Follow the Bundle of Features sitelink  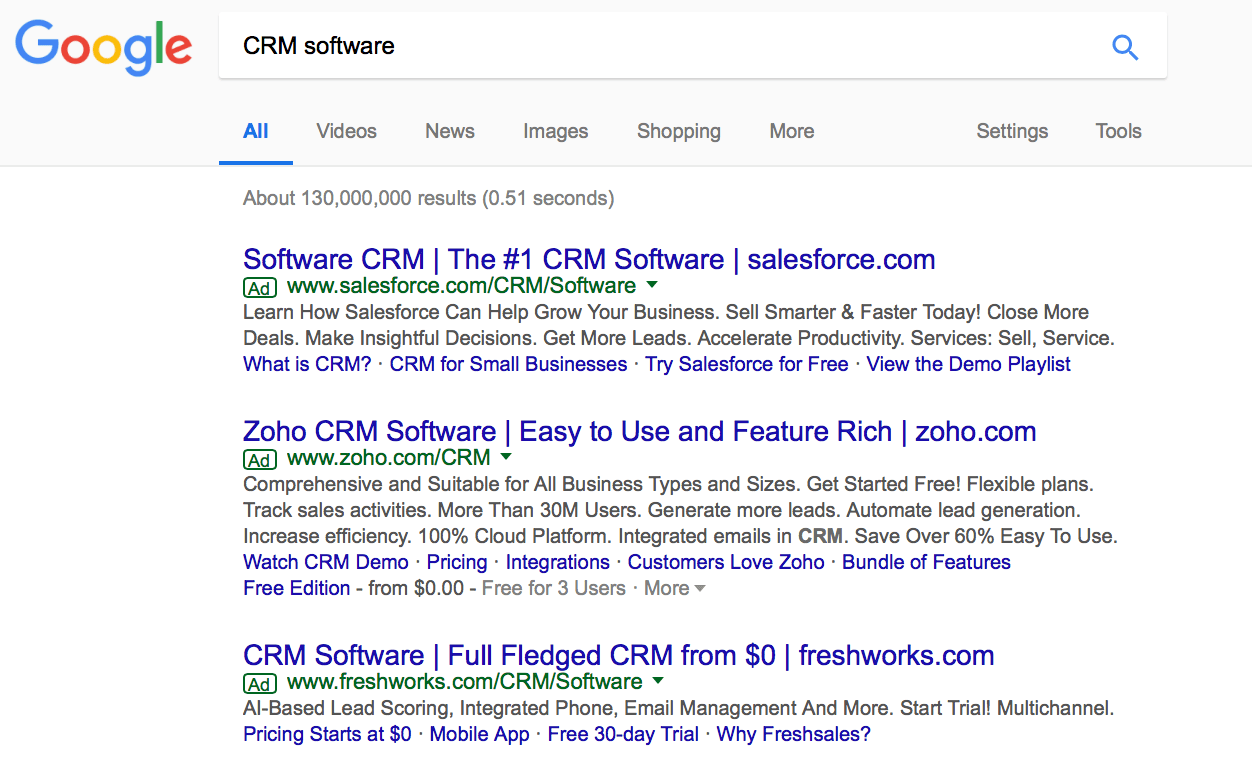click(x=926, y=562)
